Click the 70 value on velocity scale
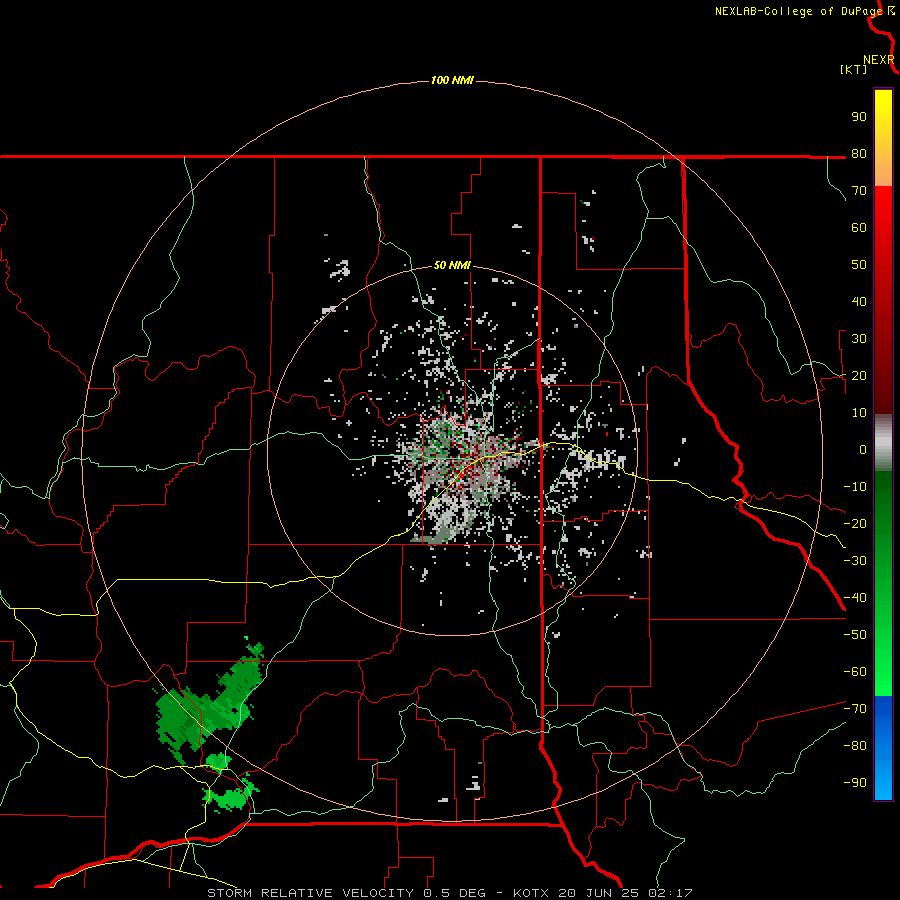 [859, 191]
